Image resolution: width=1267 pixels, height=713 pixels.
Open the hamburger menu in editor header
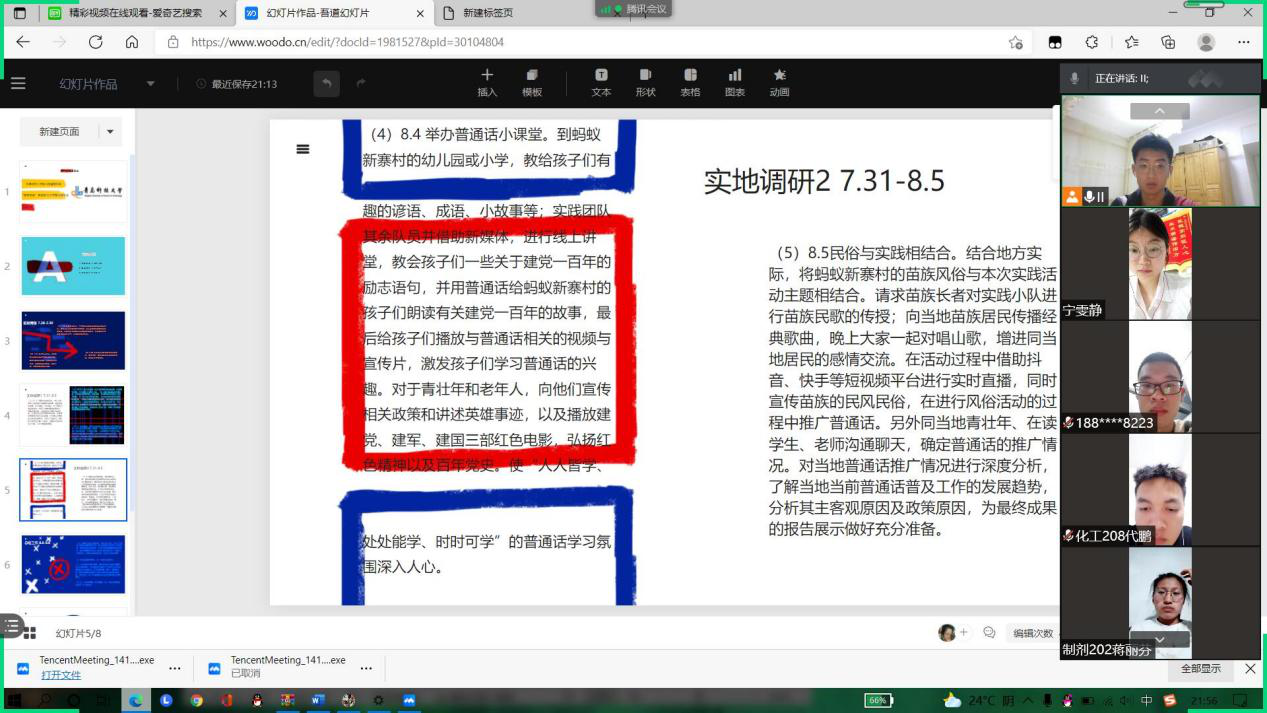(18, 84)
